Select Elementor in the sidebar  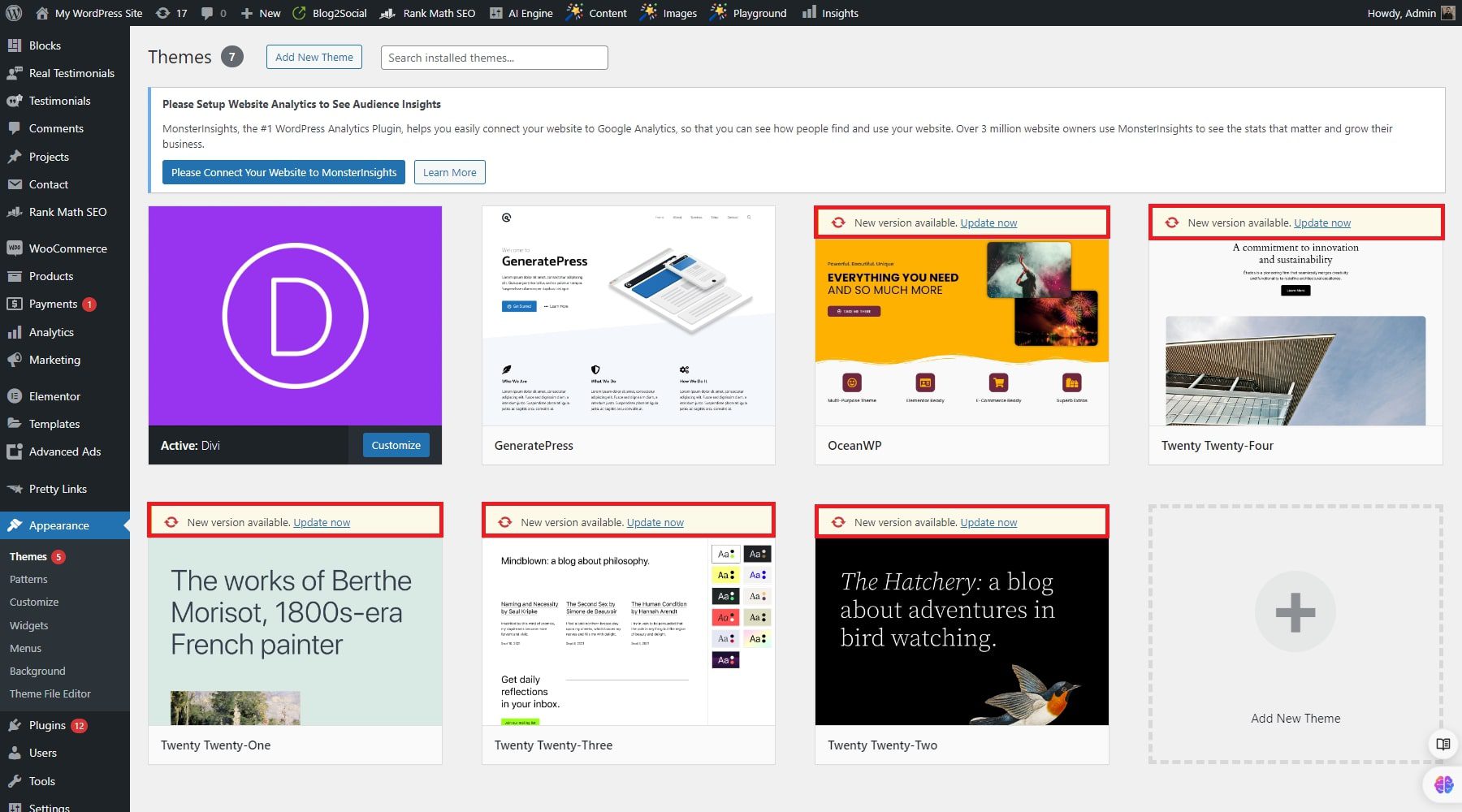tap(54, 395)
